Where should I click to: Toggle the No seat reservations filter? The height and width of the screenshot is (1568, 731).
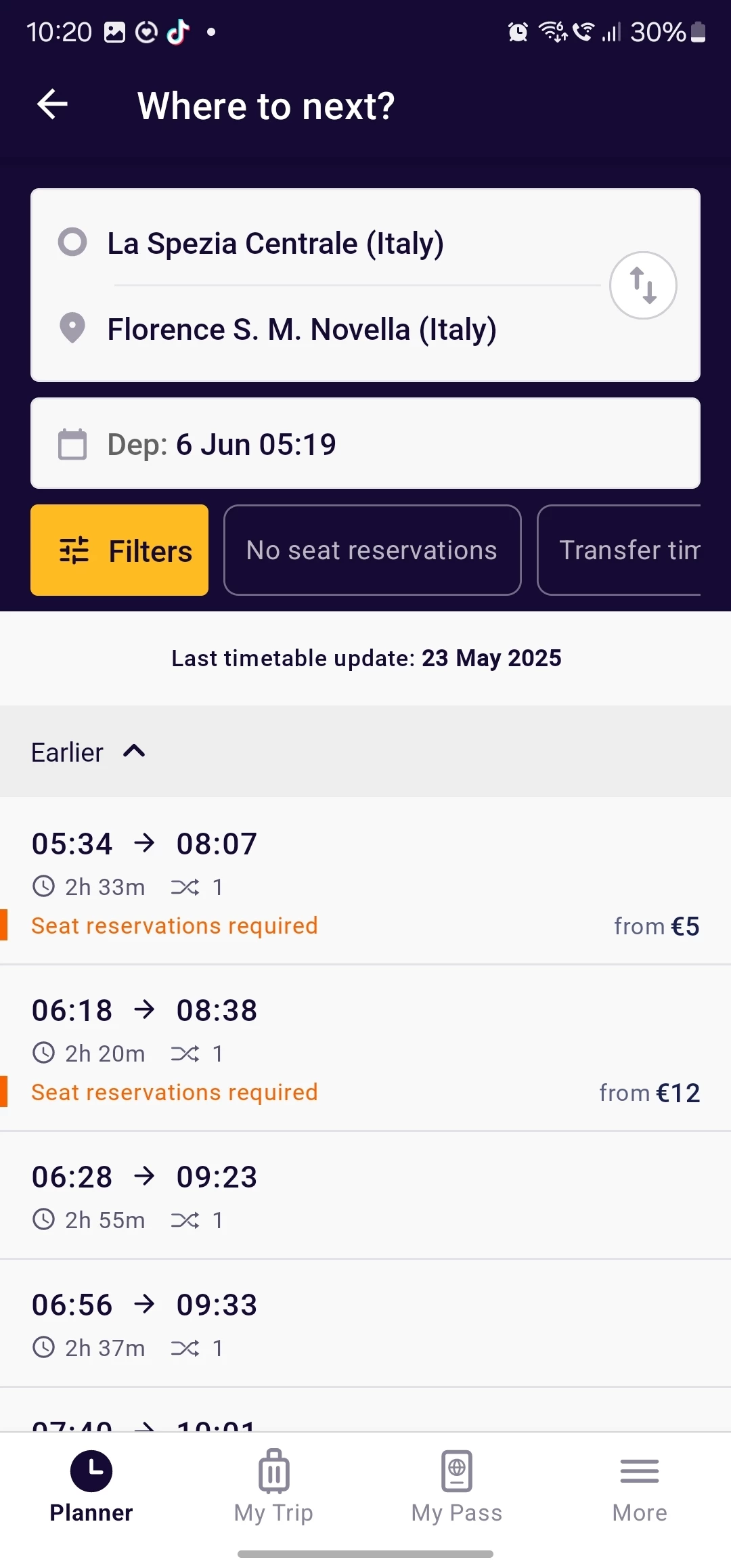click(x=372, y=550)
